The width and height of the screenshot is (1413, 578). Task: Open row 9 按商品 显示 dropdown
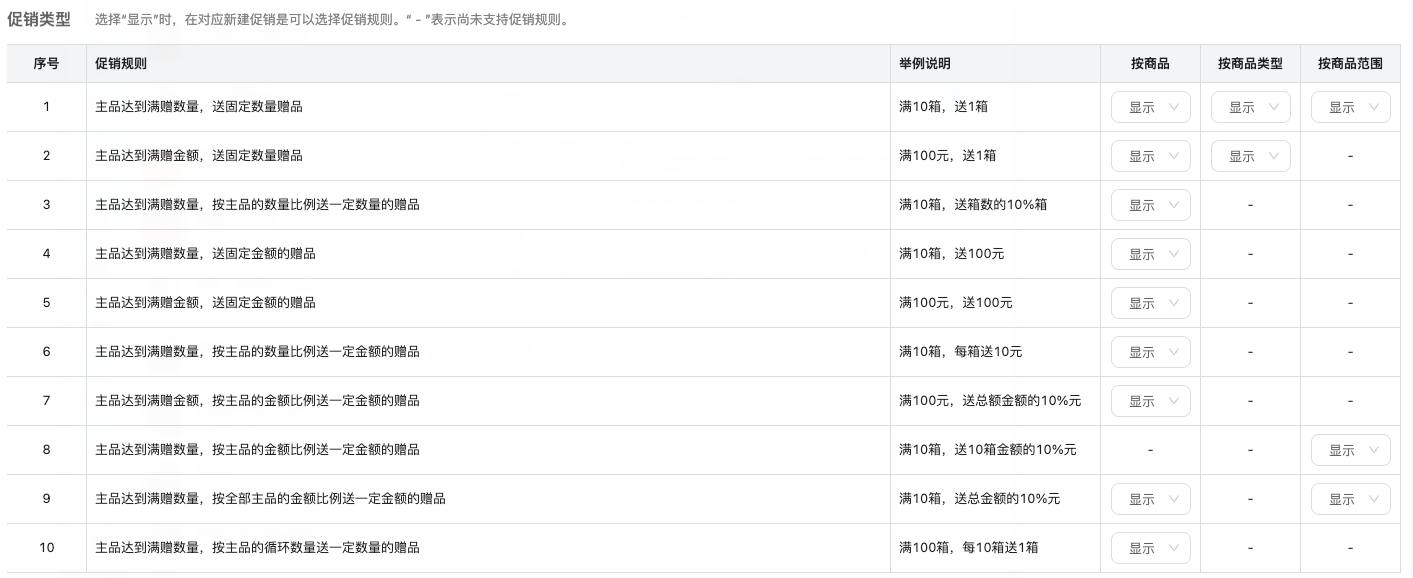coord(1150,499)
